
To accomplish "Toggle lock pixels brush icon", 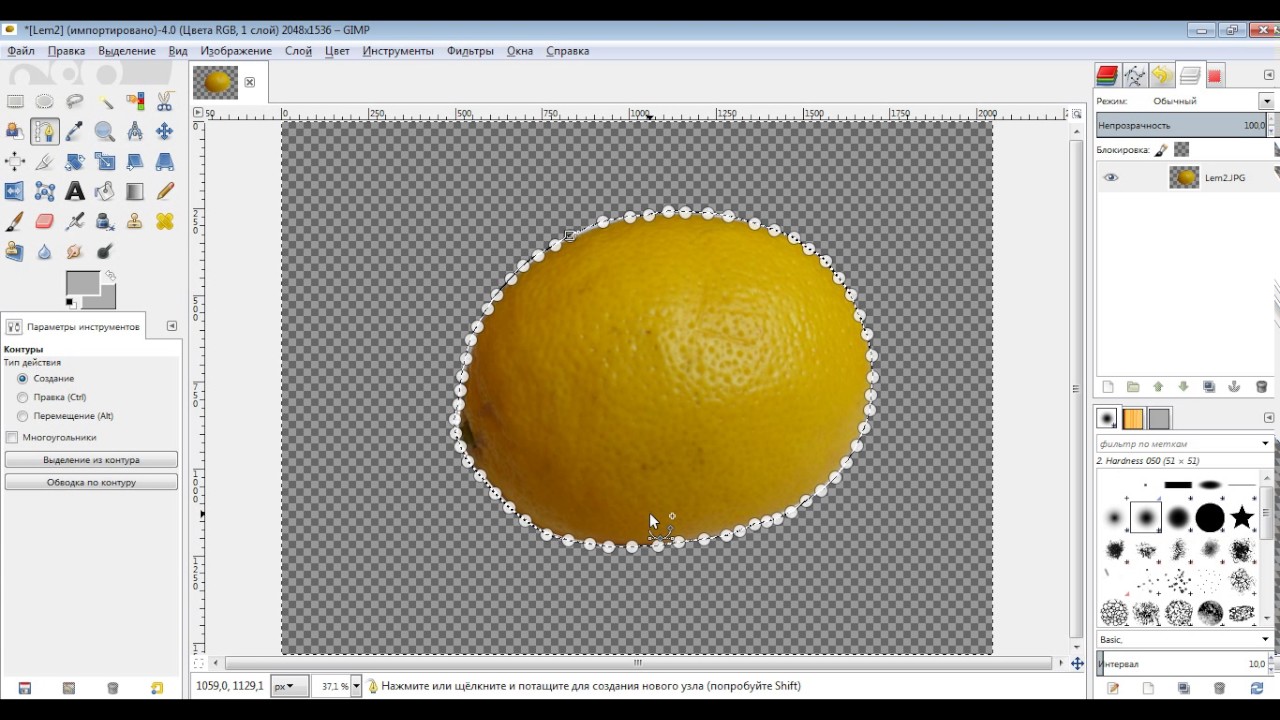I will pyautogui.click(x=1161, y=150).
